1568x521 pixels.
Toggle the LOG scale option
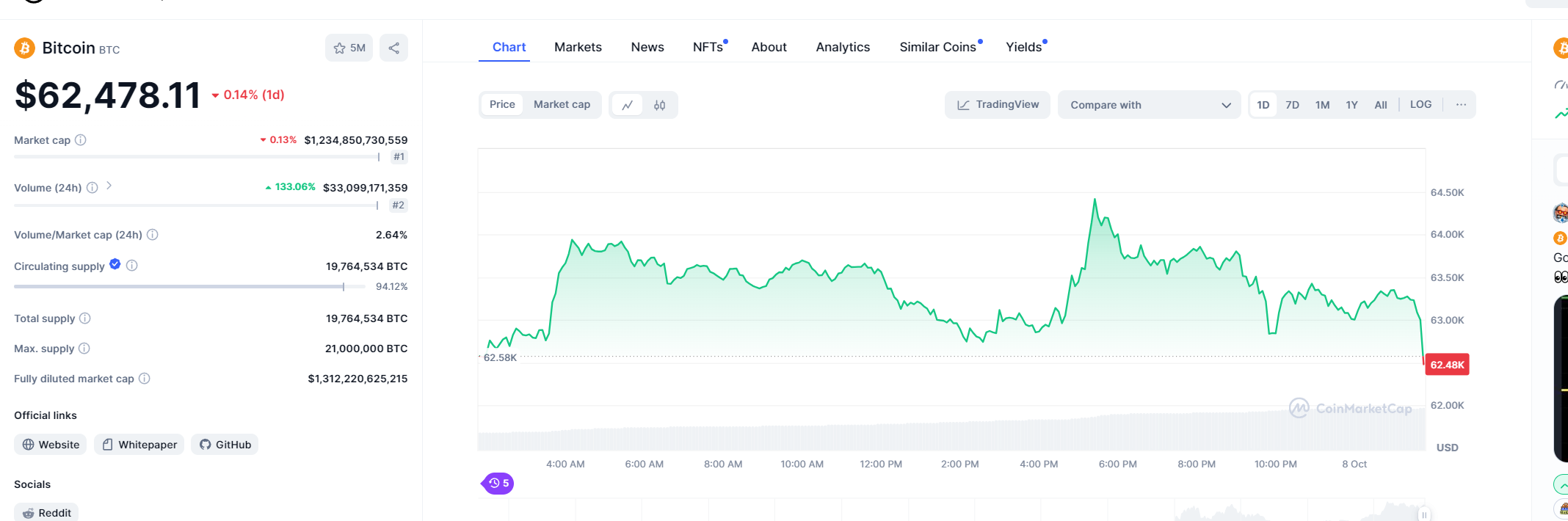pos(1420,105)
